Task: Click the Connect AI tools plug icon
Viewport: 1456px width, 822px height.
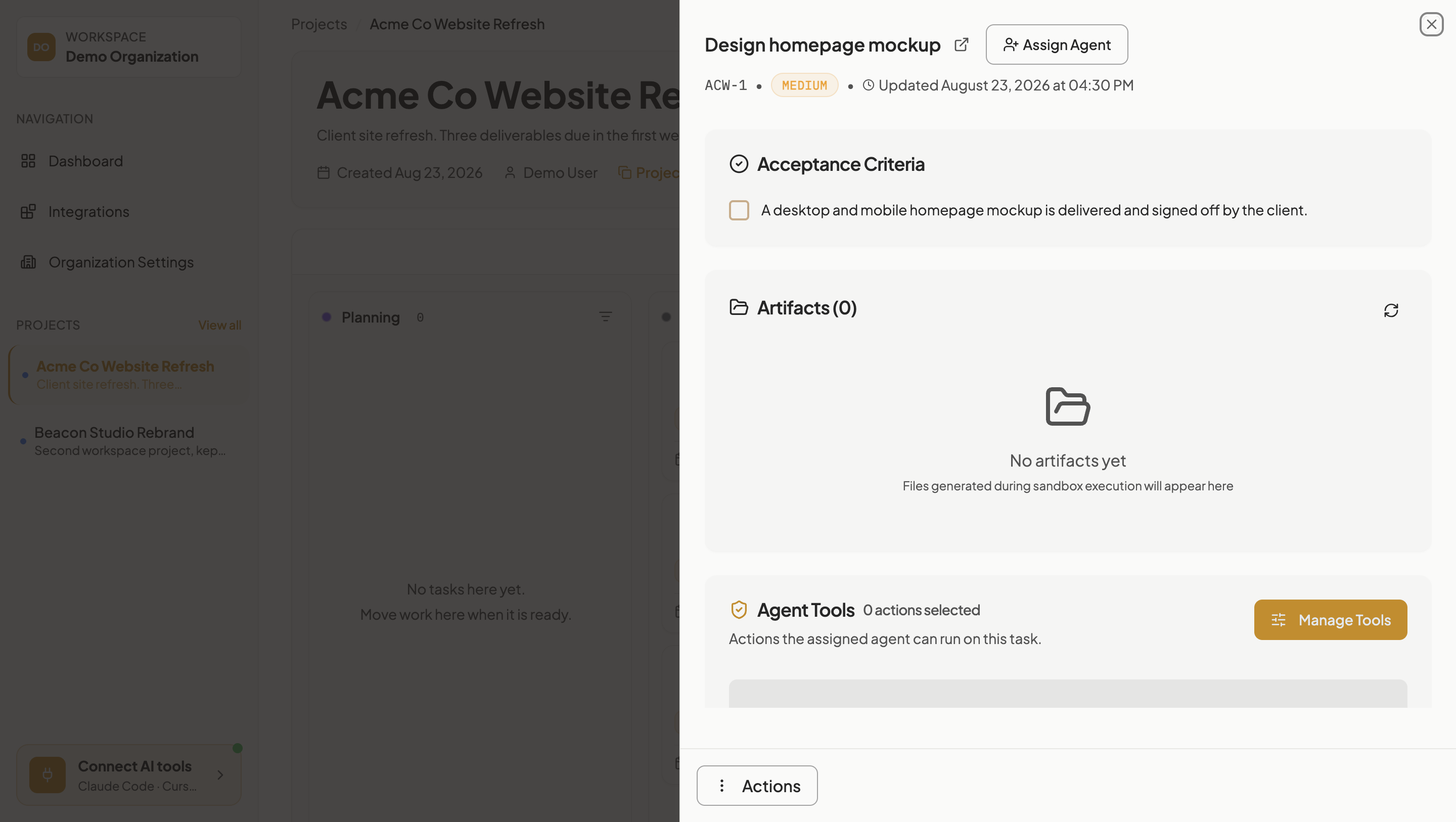Action: [x=48, y=775]
